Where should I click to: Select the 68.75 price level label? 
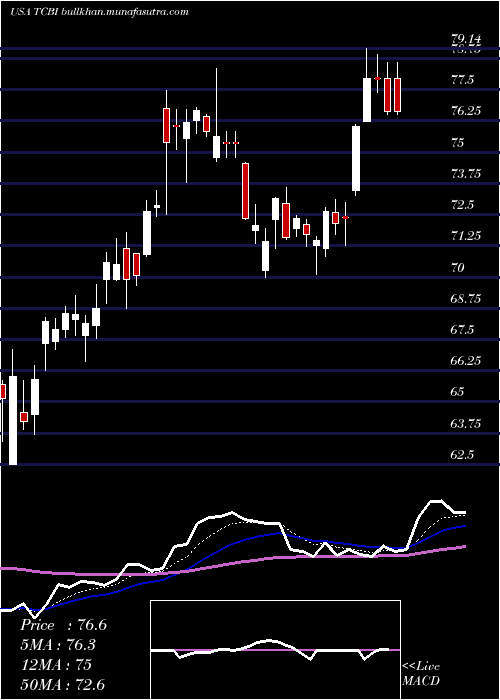click(467, 299)
